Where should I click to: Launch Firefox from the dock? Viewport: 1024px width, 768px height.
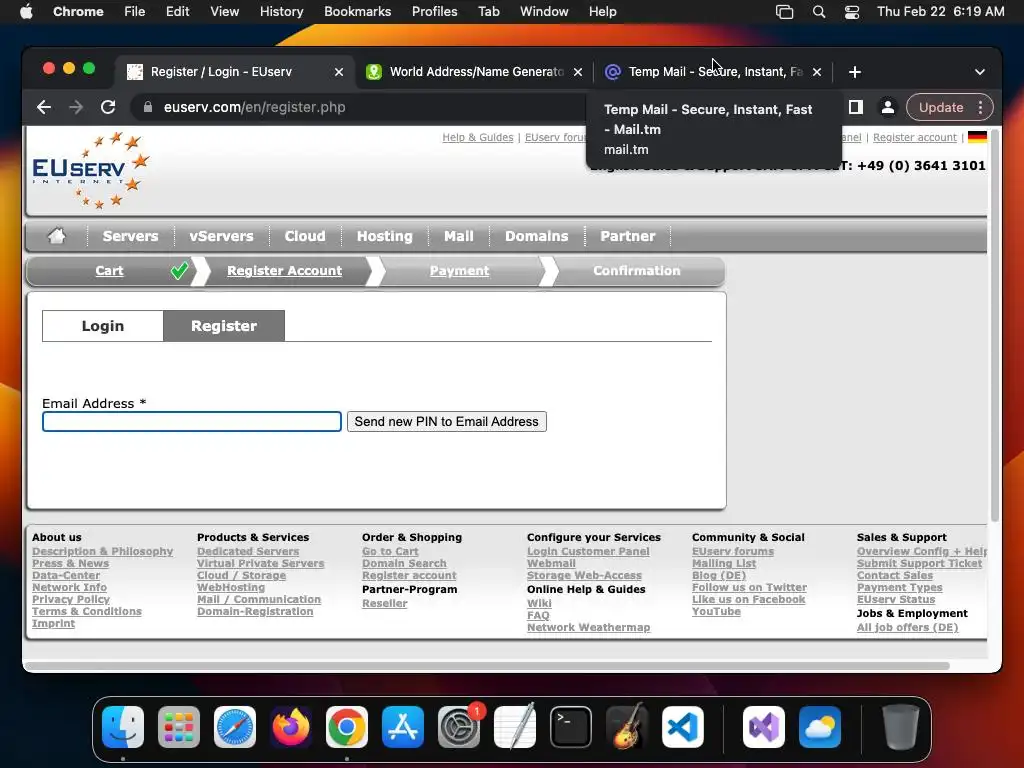[291, 727]
